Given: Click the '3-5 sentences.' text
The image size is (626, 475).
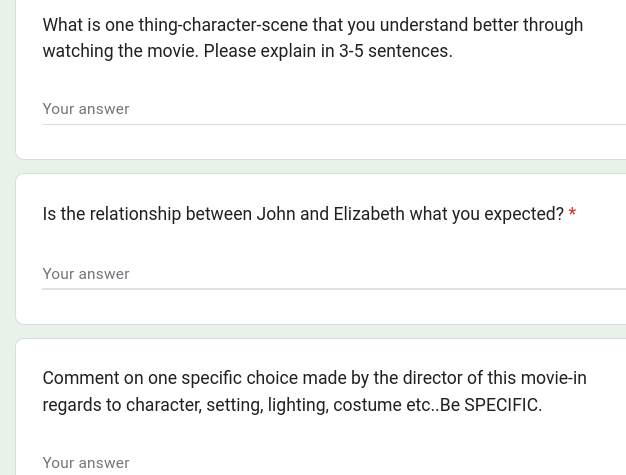Looking at the screenshot, I should pos(396,51).
